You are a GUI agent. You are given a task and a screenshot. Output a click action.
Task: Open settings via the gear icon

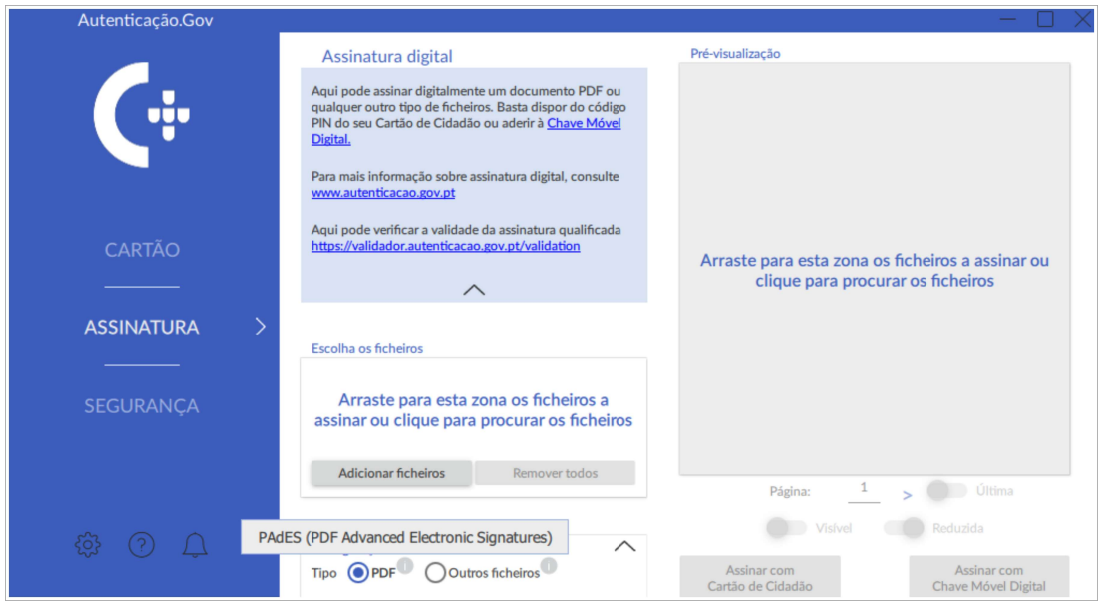click(x=88, y=545)
